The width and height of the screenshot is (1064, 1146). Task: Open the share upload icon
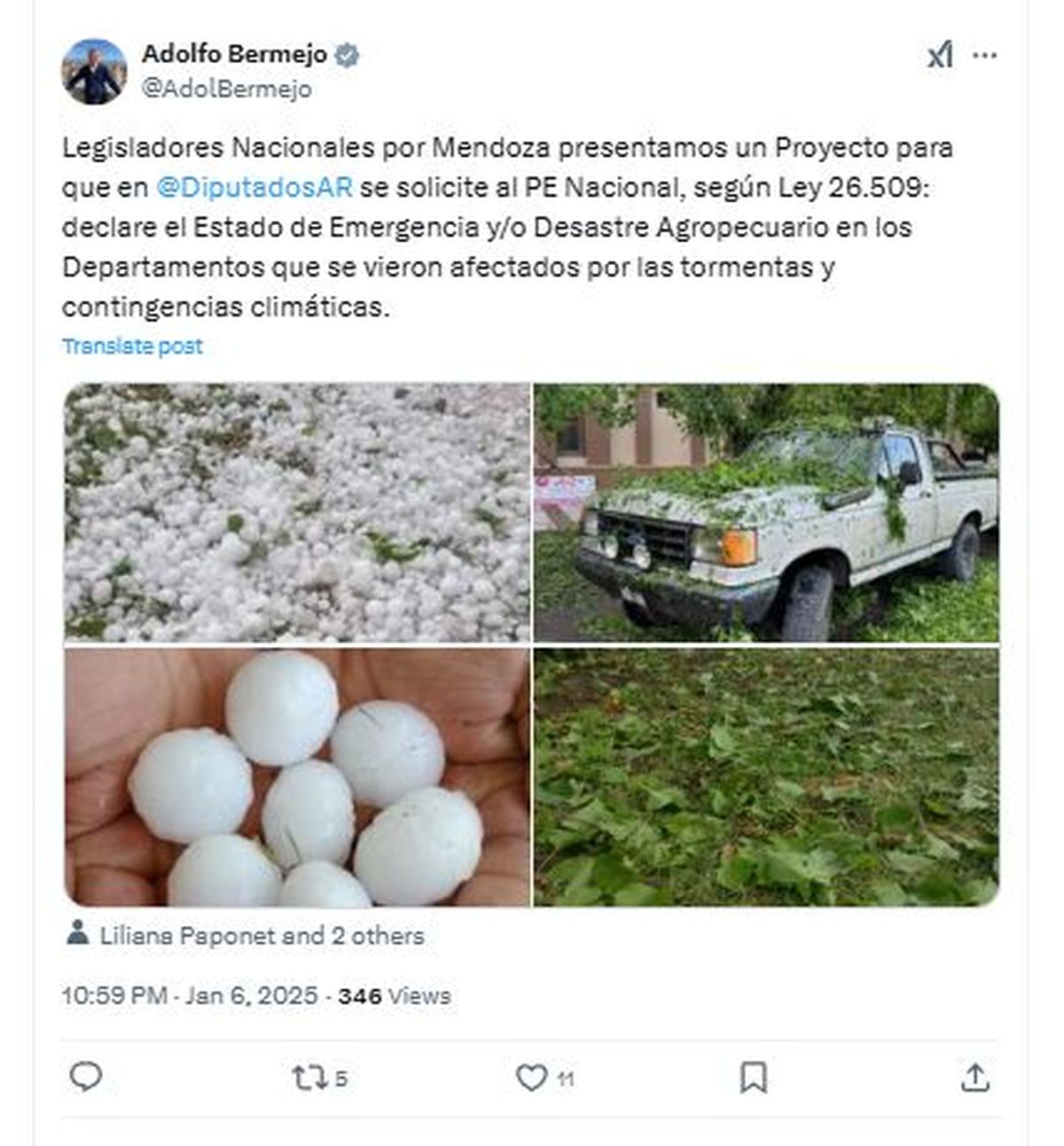[974, 1077]
